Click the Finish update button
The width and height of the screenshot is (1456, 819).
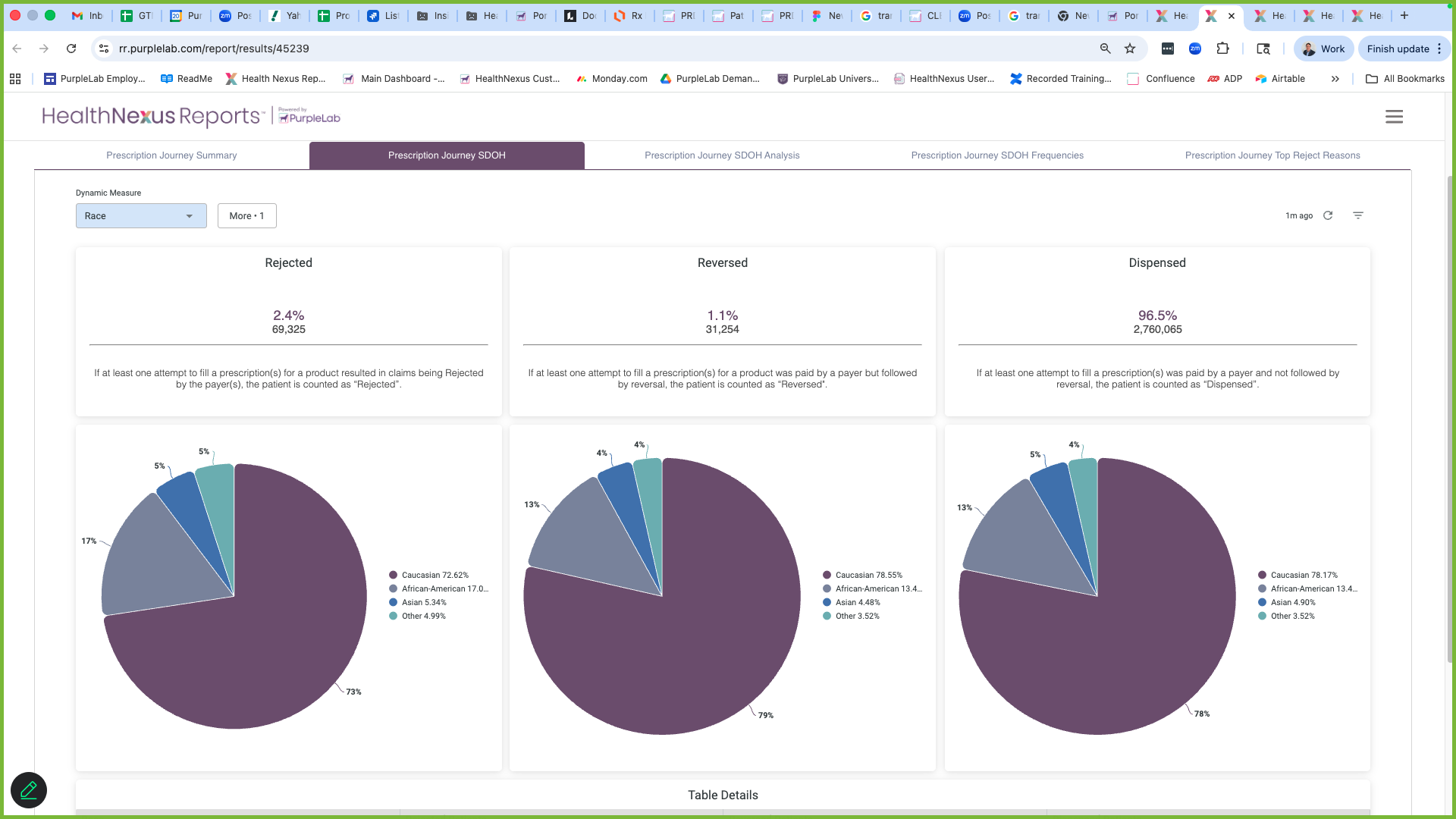1397,49
